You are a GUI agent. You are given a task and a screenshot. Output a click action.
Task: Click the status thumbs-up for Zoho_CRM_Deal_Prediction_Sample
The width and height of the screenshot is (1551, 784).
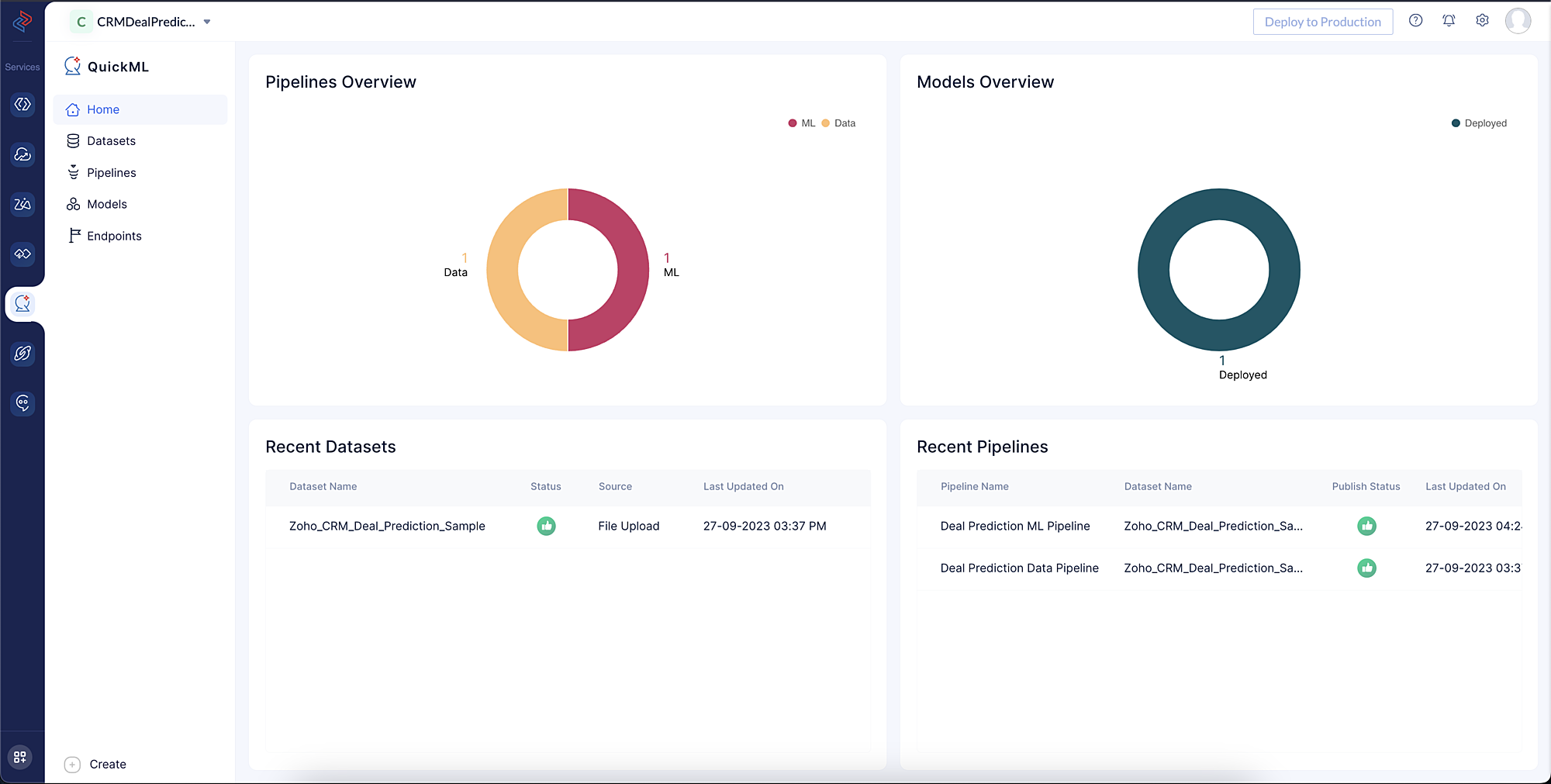tap(546, 526)
